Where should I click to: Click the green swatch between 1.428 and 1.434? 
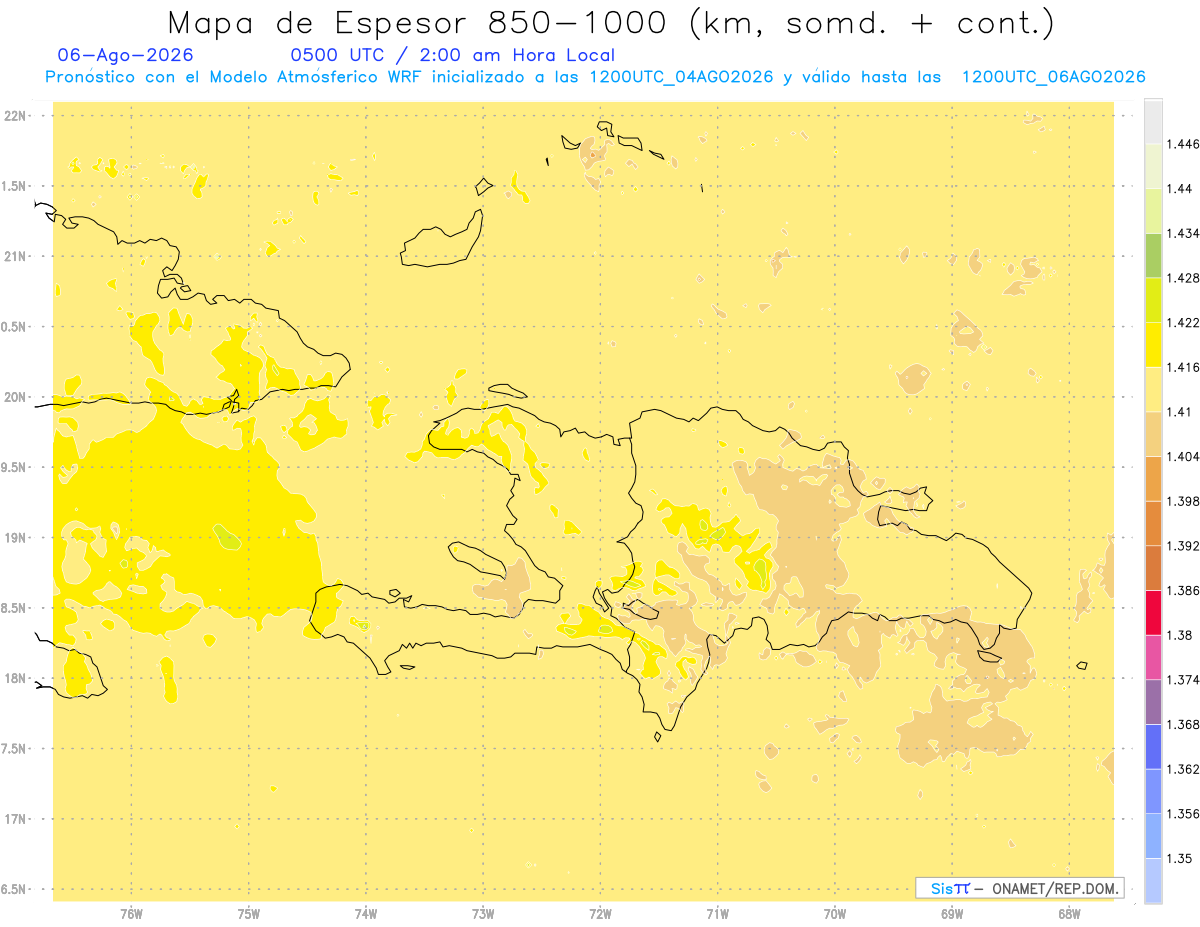(x=1153, y=255)
